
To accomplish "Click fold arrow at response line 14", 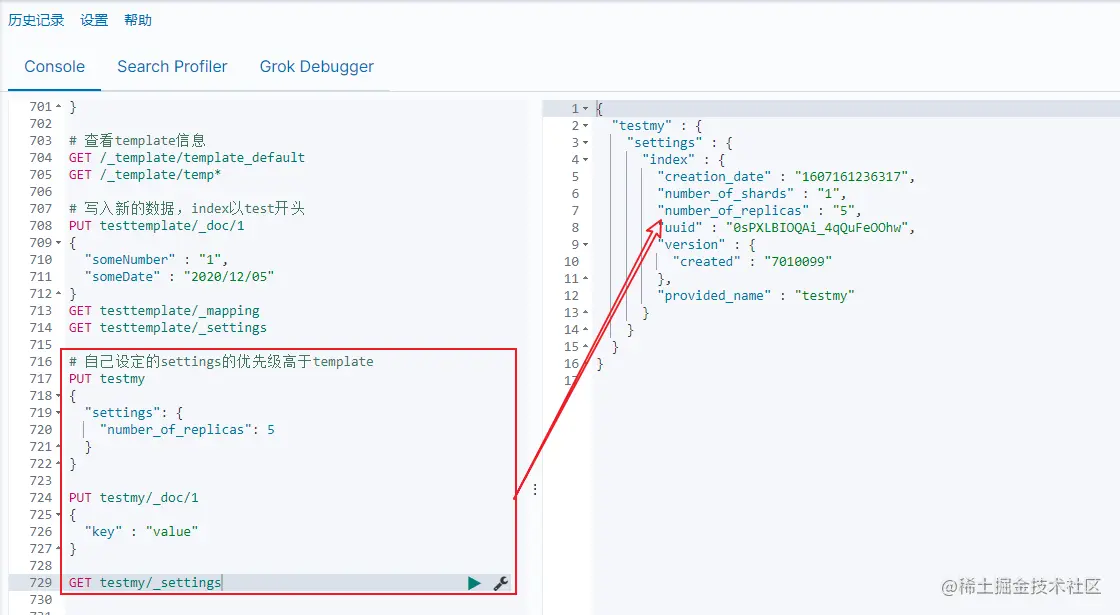I will point(586,330).
